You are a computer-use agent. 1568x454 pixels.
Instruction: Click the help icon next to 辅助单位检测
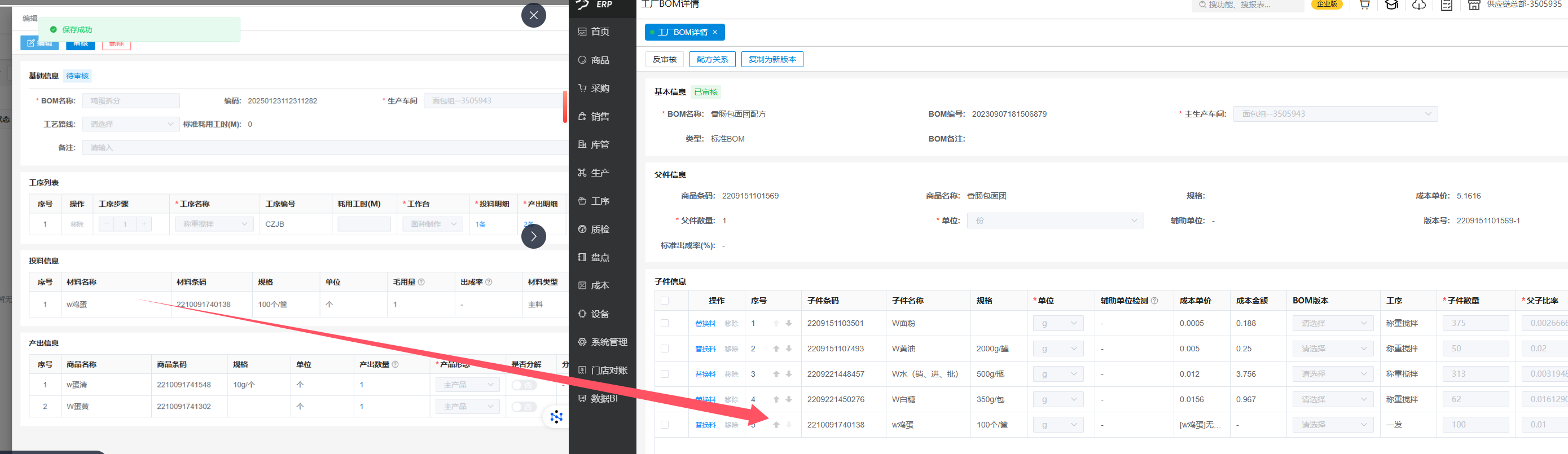1154,301
